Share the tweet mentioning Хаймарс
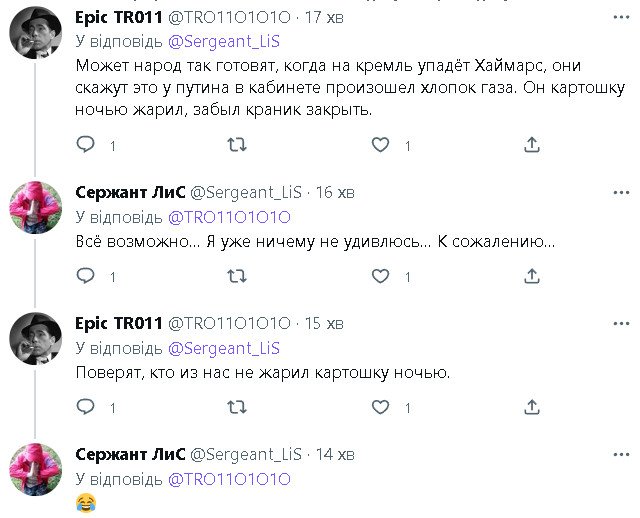Image resolution: width=640 pixels, height=518 pixels. coord(532,145)
